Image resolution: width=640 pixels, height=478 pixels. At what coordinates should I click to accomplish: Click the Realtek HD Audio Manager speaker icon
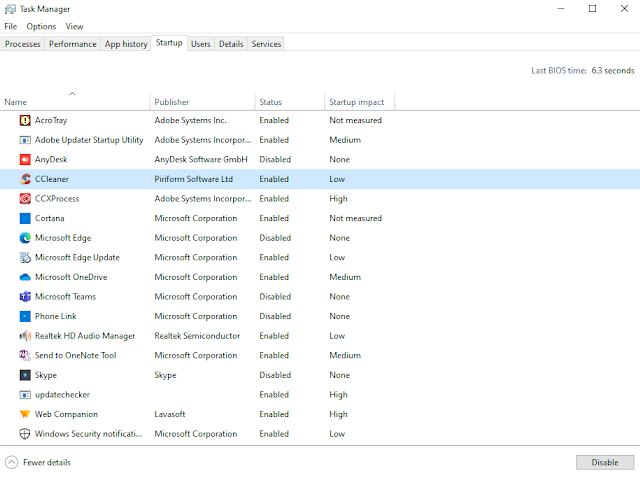(x=25, y=336)
